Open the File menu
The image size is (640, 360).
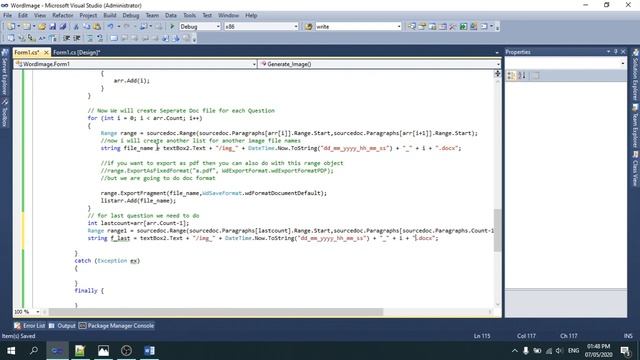[7, 15]
